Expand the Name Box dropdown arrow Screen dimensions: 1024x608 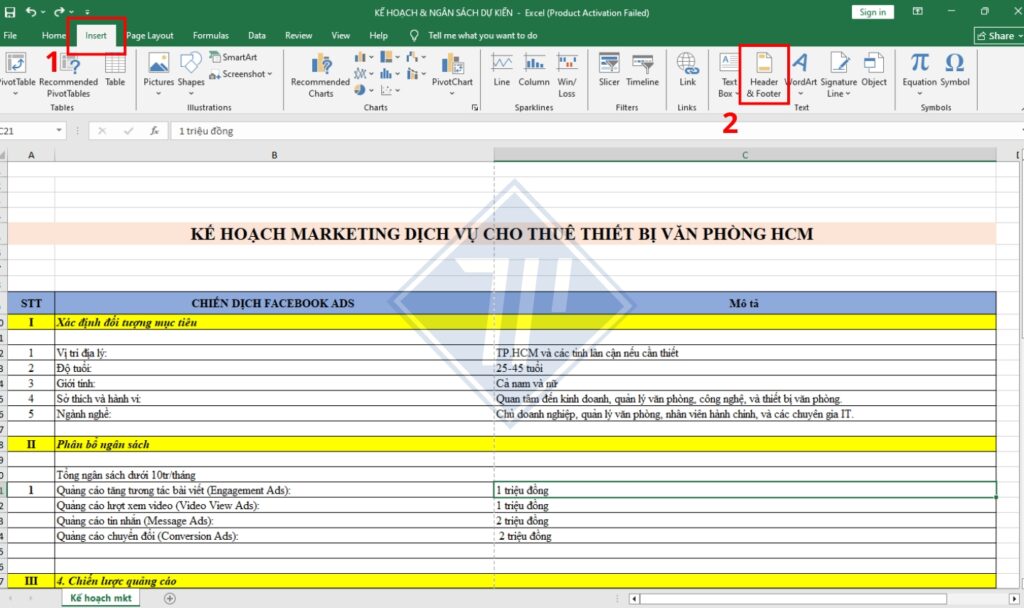tap(60, 131)
